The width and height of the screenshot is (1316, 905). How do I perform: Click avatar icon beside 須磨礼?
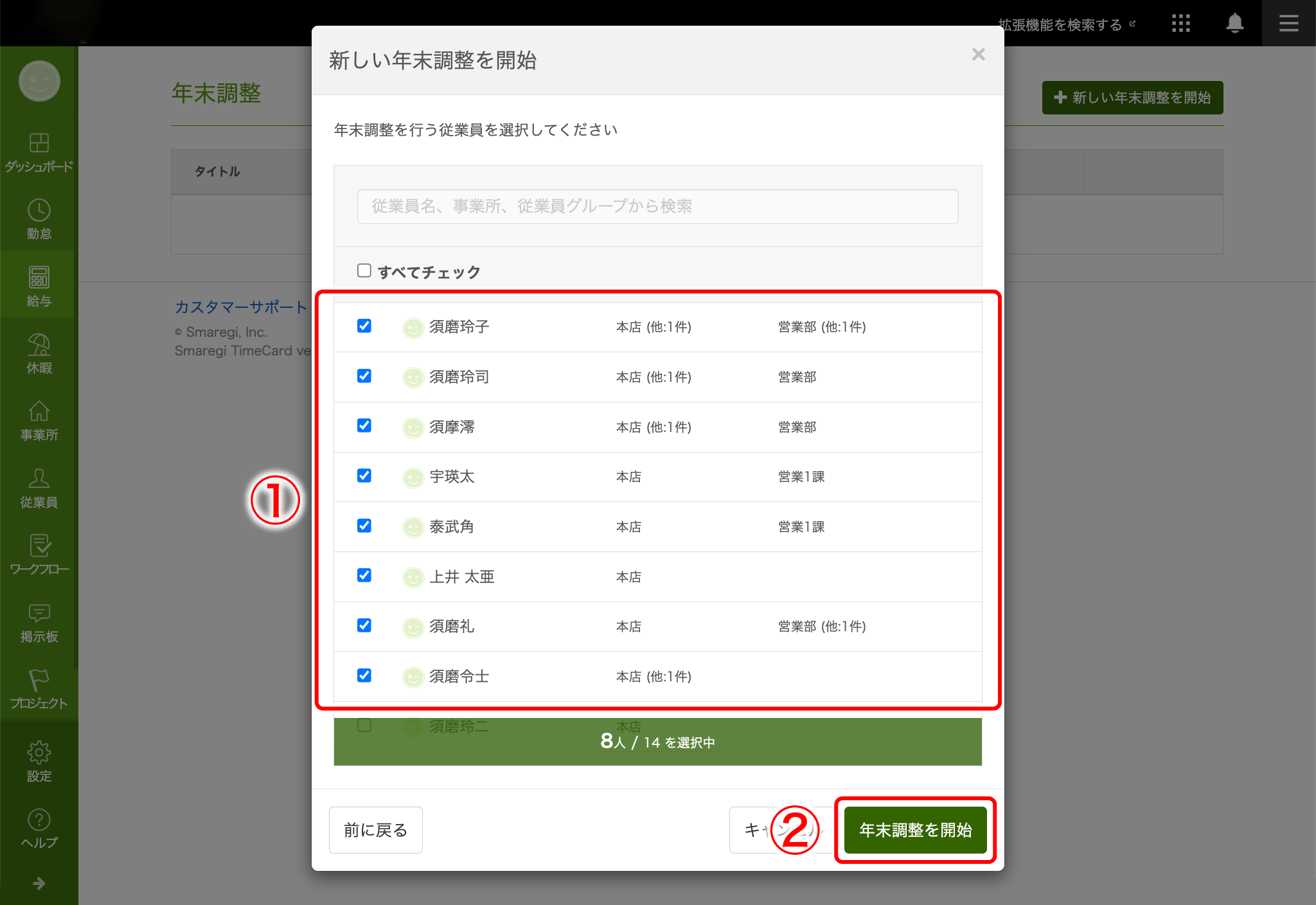(x=413, y=627)
